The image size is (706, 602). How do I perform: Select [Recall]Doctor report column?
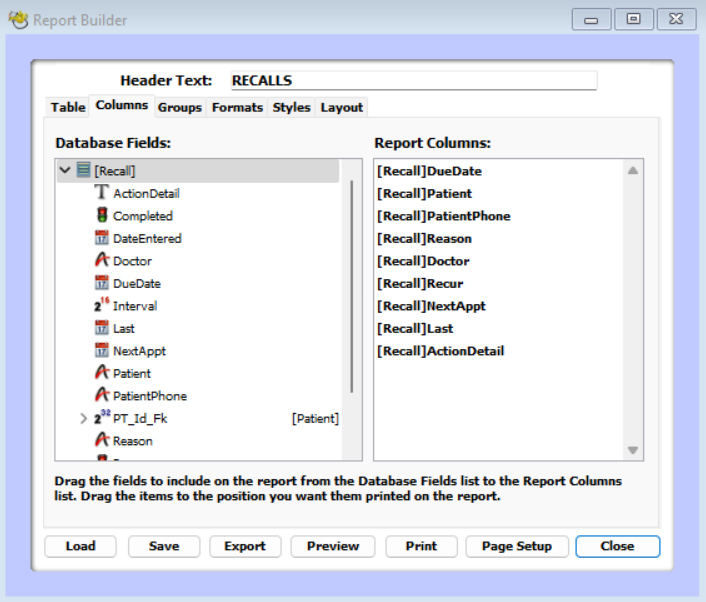(x=423, y=261)
